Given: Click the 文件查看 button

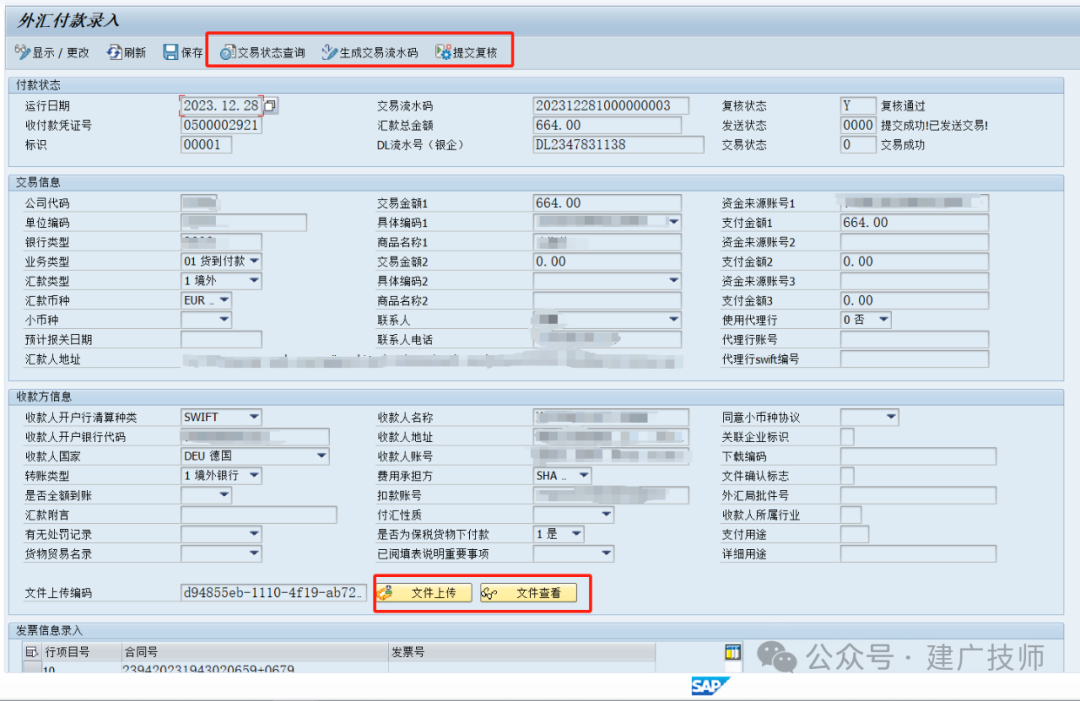Looking at the screenshot, I should coord(528,593).
